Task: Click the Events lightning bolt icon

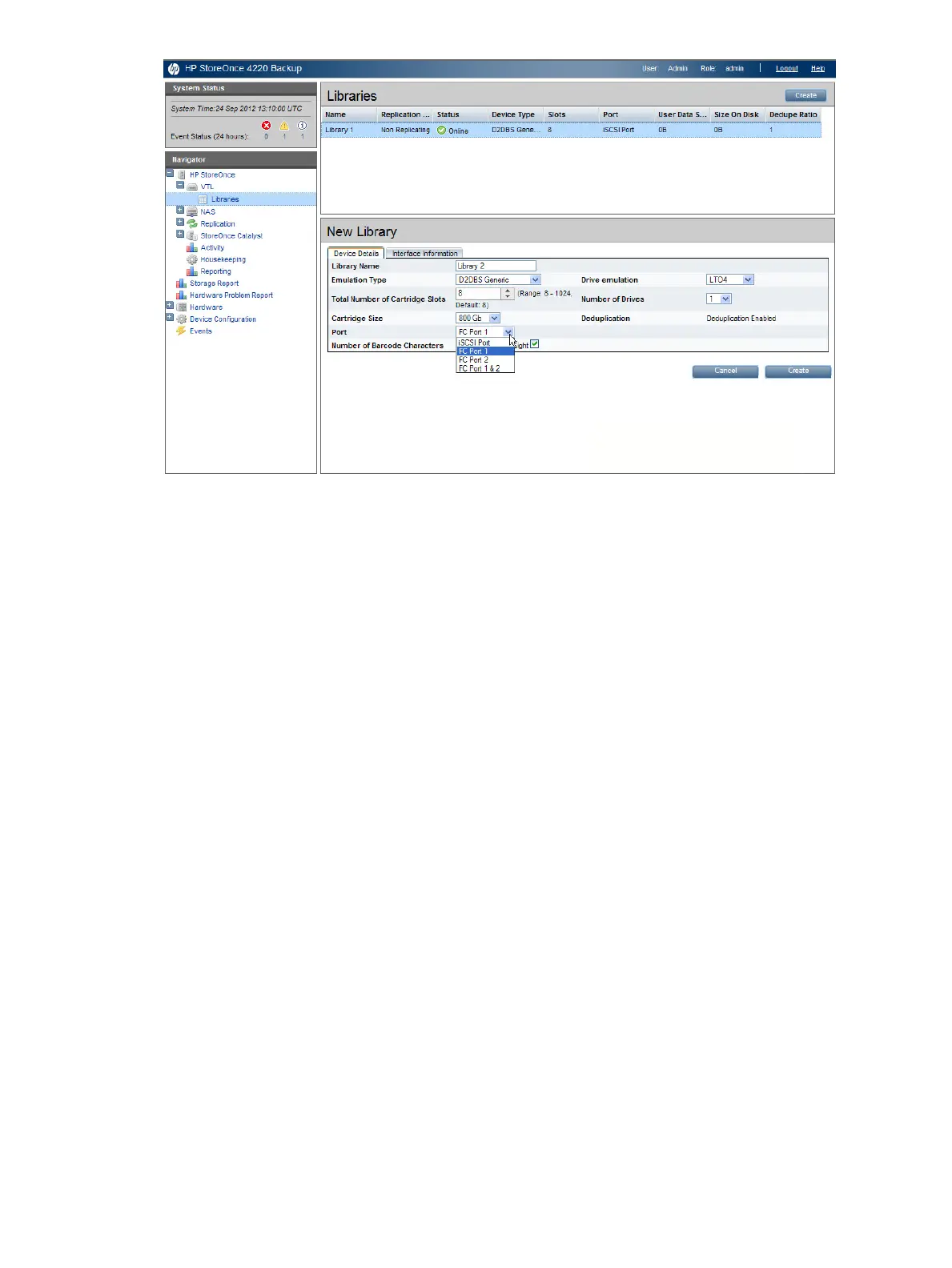Action: tap(182, 331)
